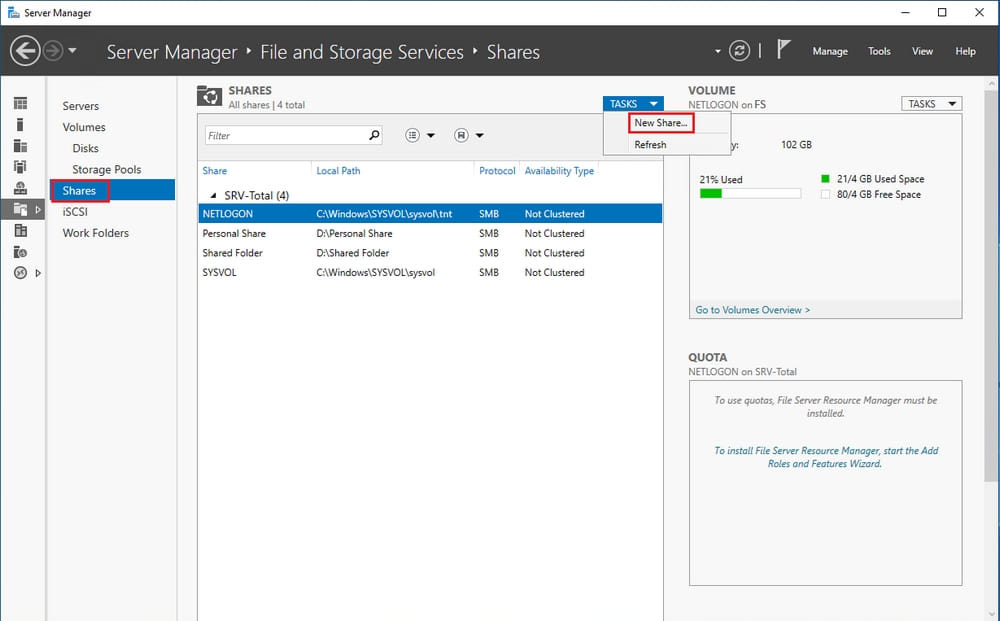Viewport: 1000px width, 621px height.
Task: Click SMB protocol cell in the SYSVOL row
Action: pos(489,272)
